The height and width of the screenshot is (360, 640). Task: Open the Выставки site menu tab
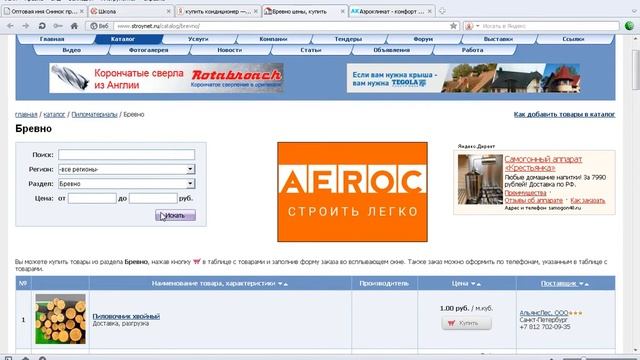[498, 39]
